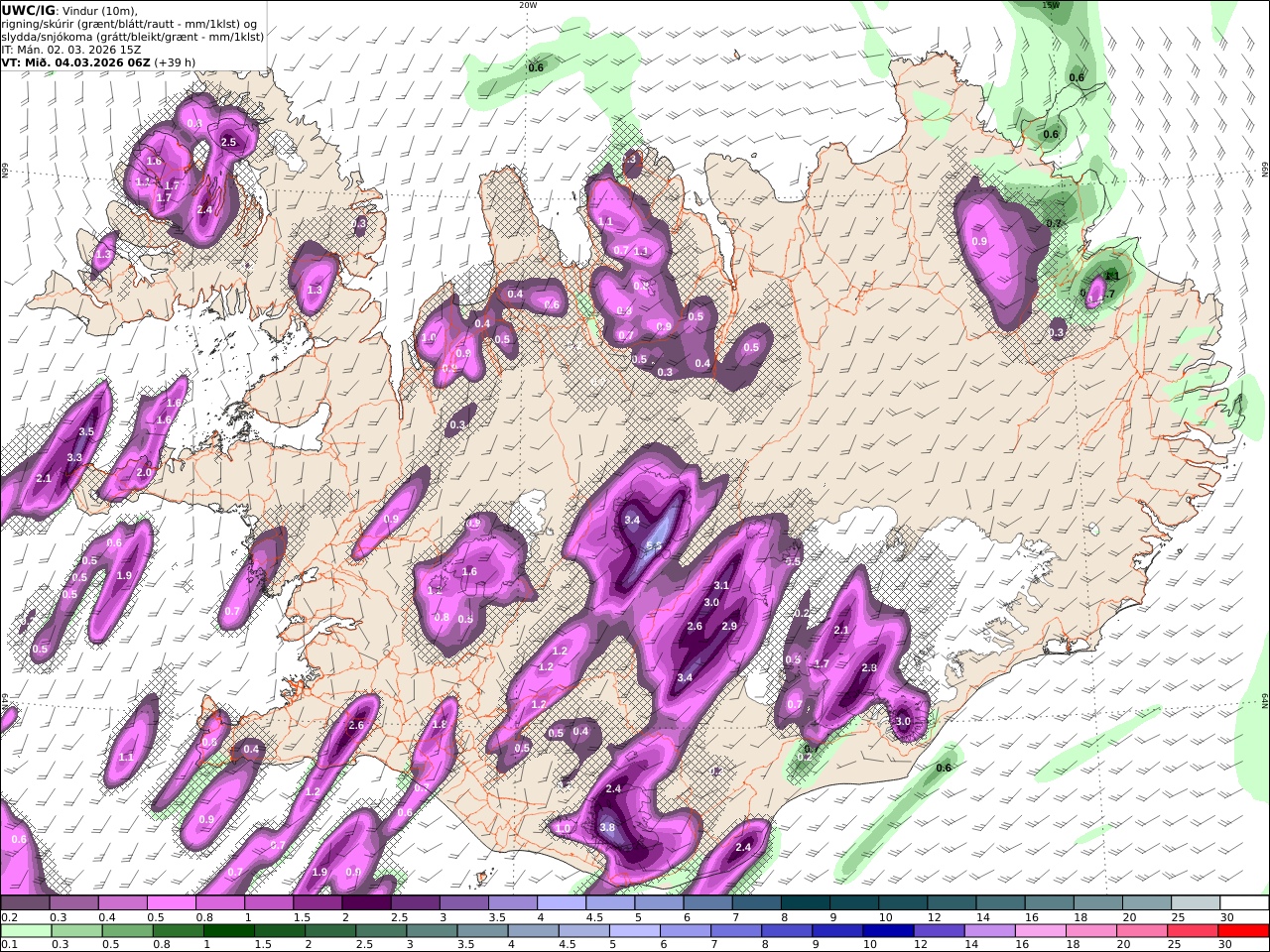Pick the white 30+ snow legend swatch
The width and height of the screenshot is (1270, 952).
[1243, 902]
